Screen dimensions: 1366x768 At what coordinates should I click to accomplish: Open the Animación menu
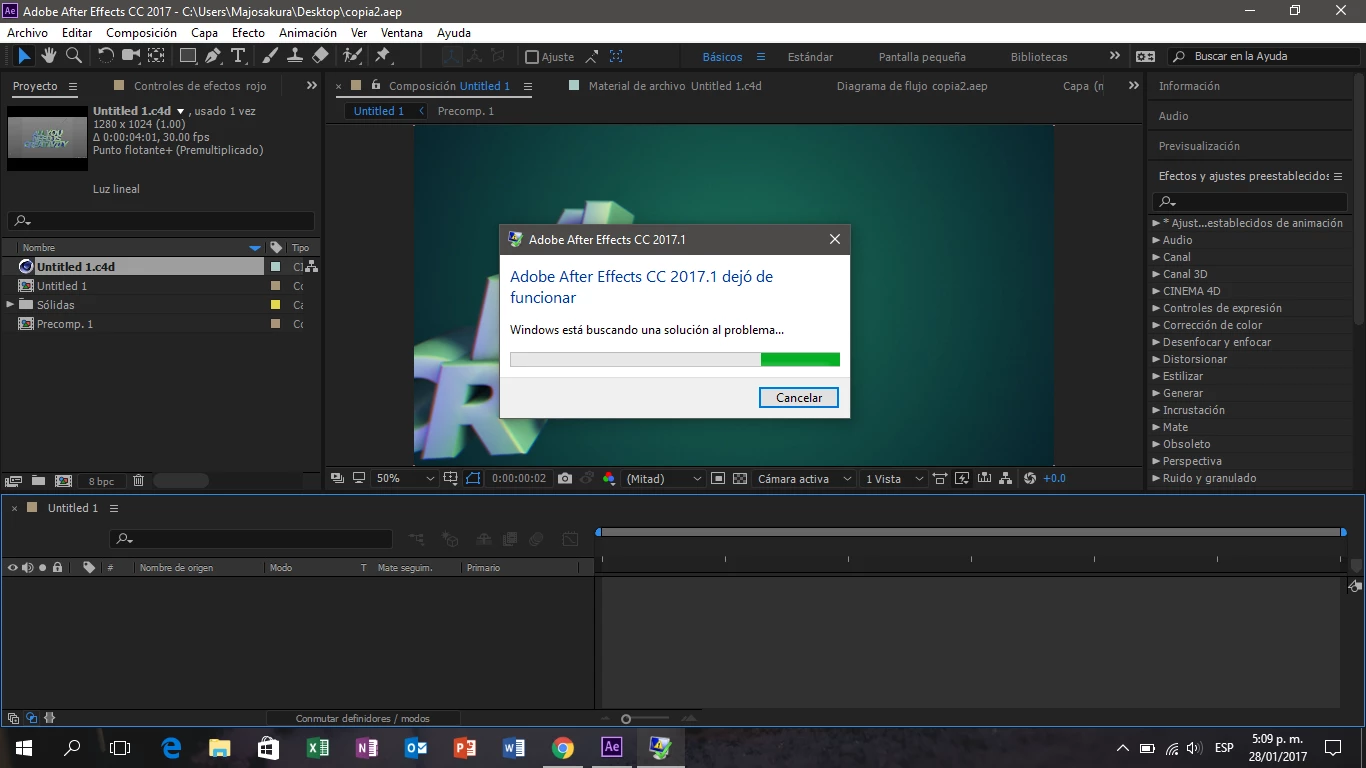(x=308, y=33)
